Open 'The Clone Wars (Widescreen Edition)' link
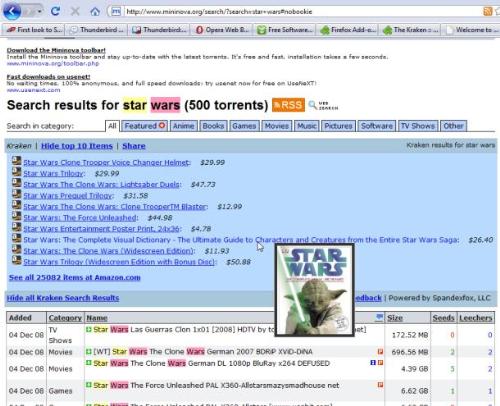This screenshot has height=406, width=500. (x=109, y=251)
